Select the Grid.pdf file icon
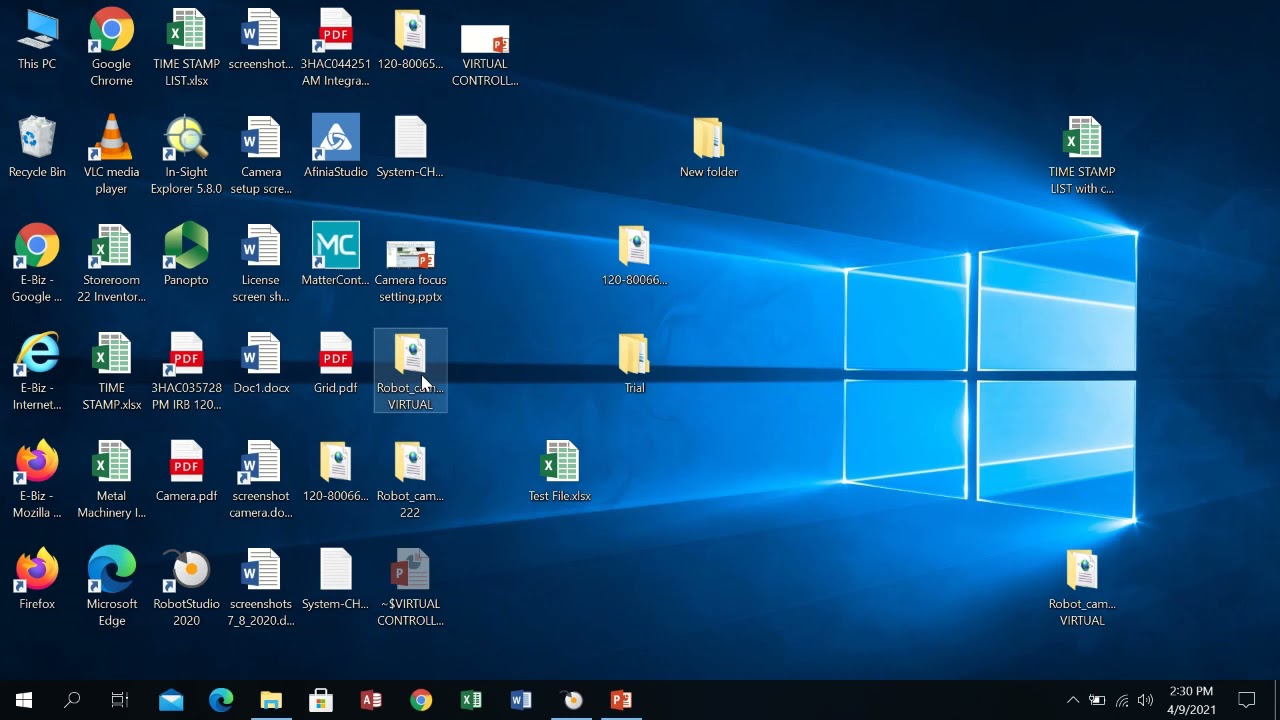1280x720 pixels. tap(335, 363)
